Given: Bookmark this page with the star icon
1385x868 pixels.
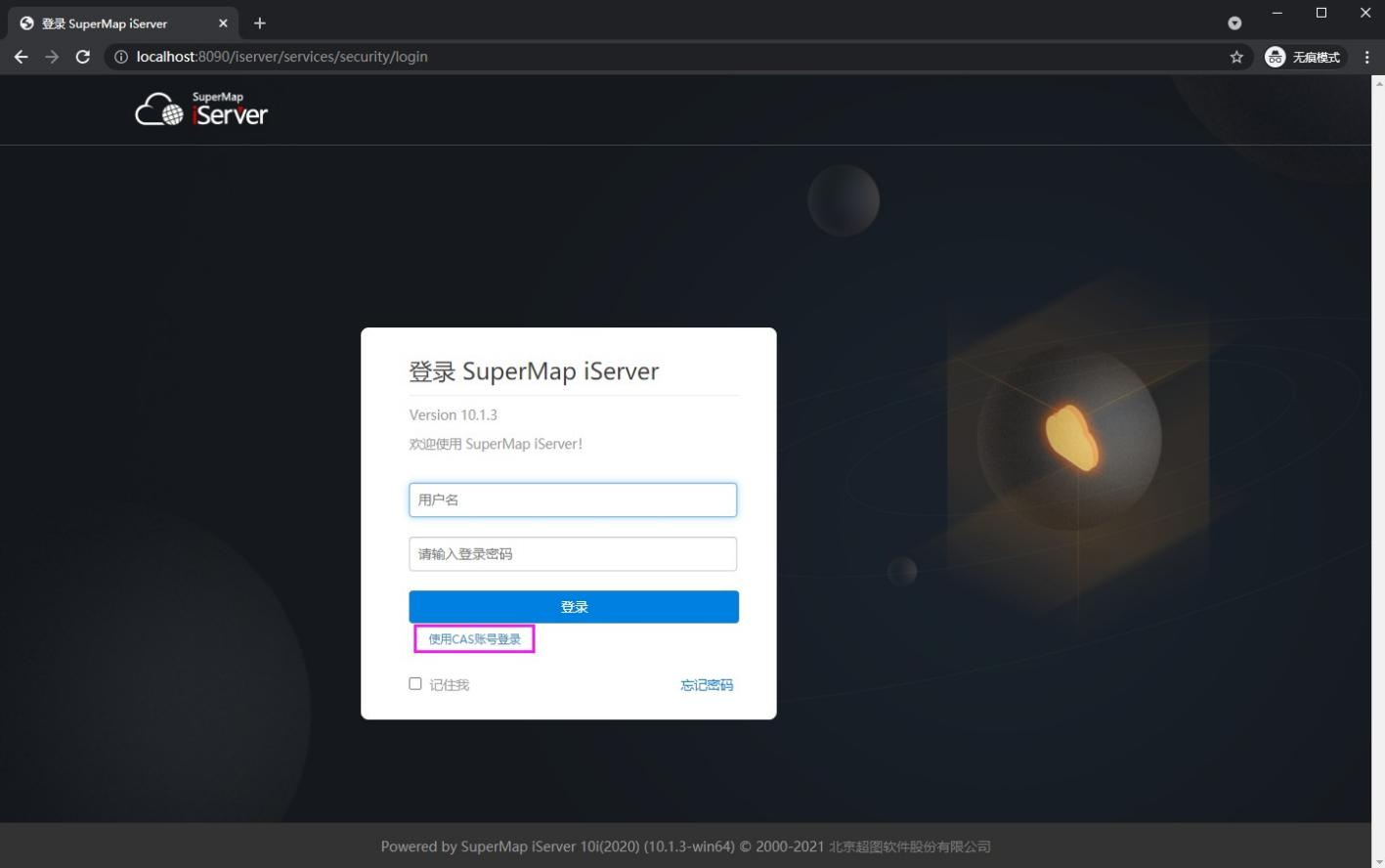Looking at the screenshot, I should (1236, 57).
